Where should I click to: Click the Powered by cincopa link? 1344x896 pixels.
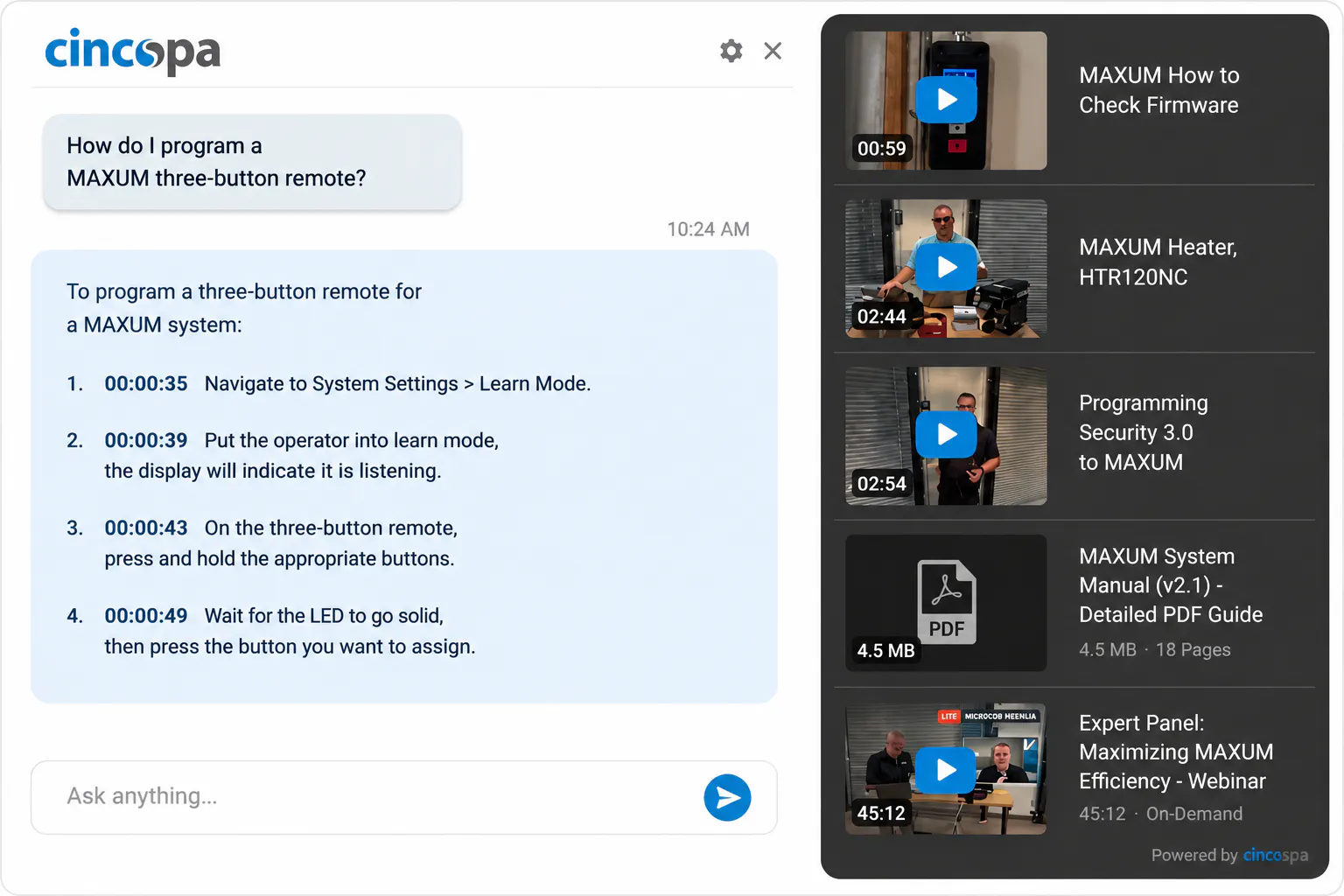(1229, 855)
